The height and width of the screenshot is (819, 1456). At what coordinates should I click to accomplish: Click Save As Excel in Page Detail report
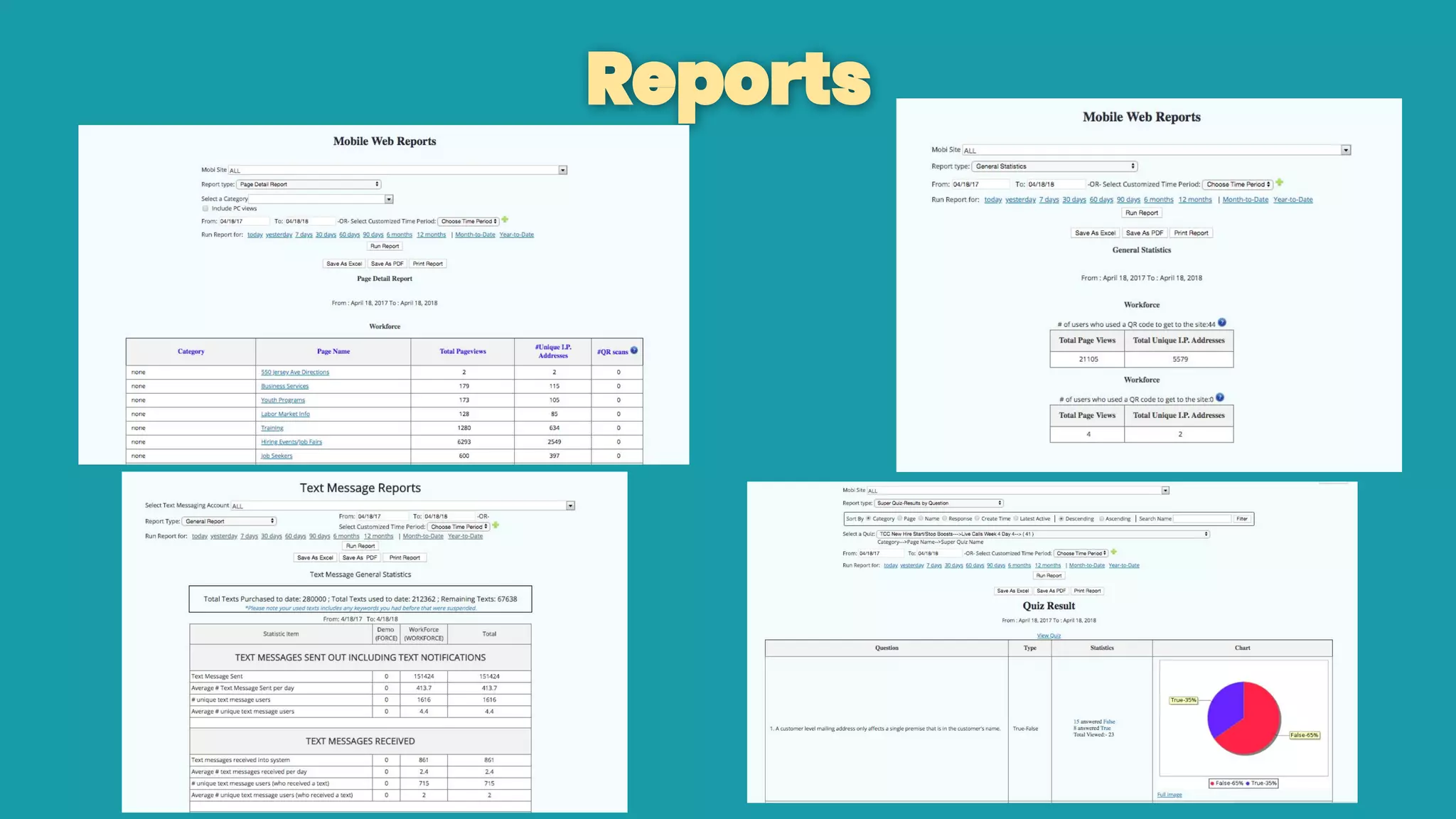[344, 264]
